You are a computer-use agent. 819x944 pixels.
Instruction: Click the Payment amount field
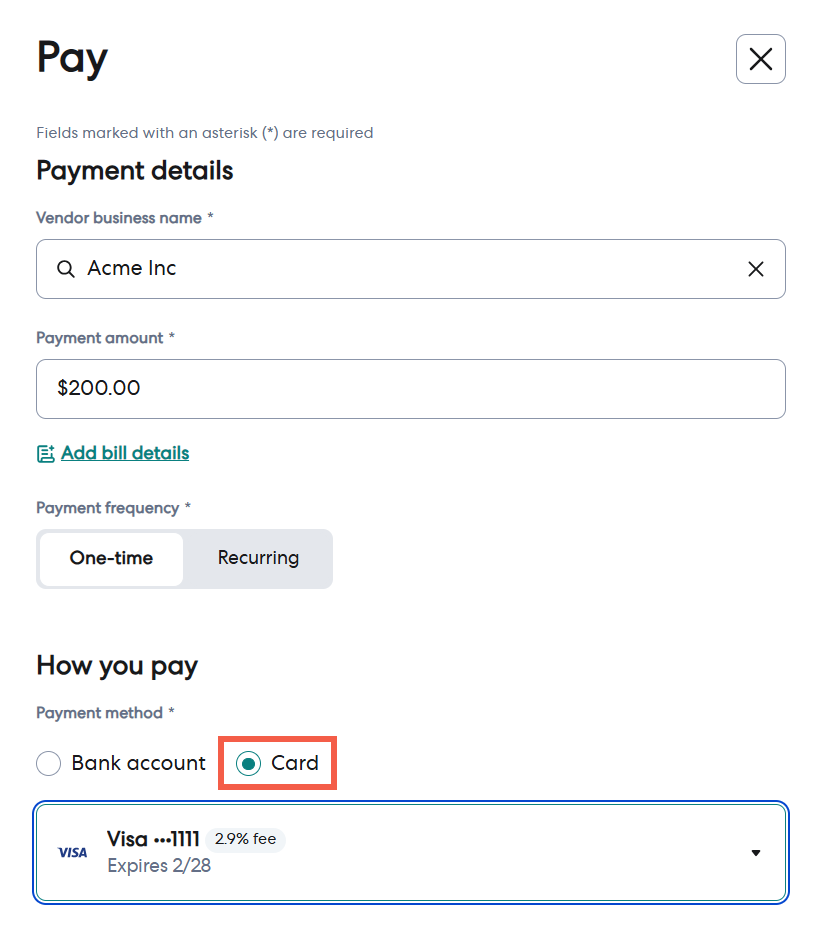[411, 389]
